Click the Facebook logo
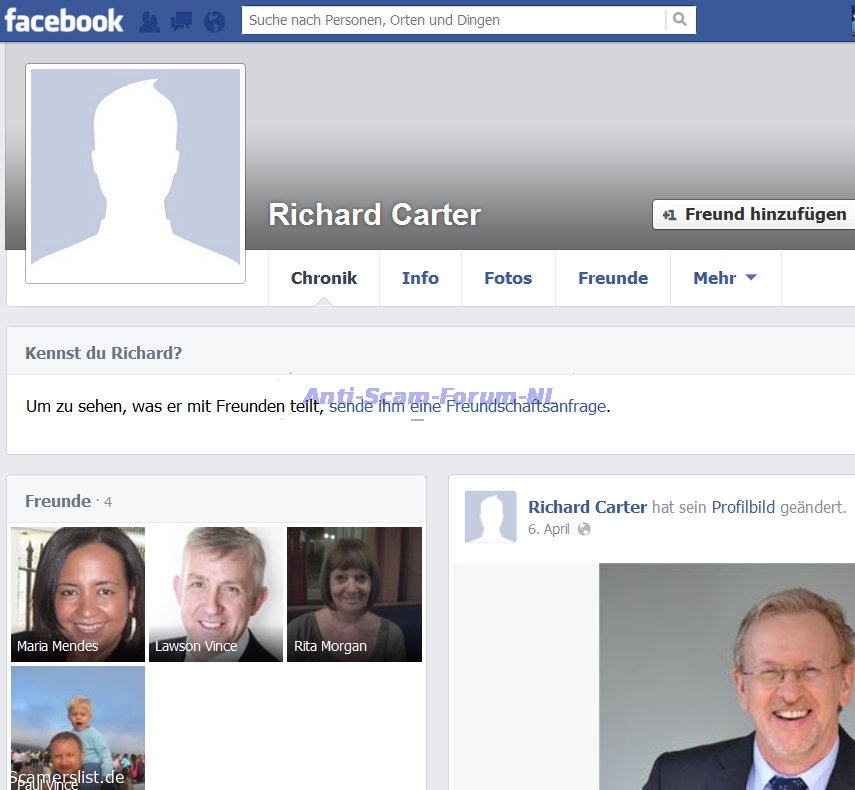Viewport: 855px width, 790px height. (64, 20)
